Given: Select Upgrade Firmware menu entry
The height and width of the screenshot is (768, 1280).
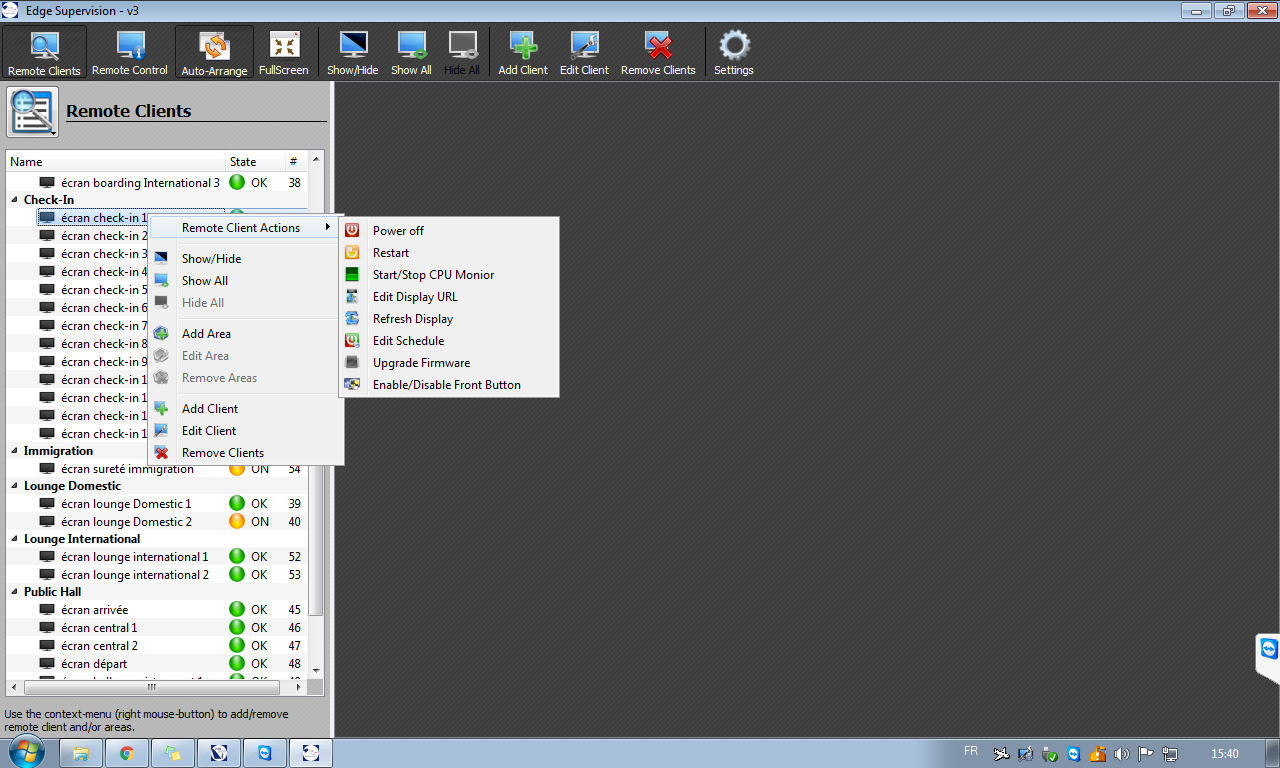Looking at the screenshot, I should (421, 363).
